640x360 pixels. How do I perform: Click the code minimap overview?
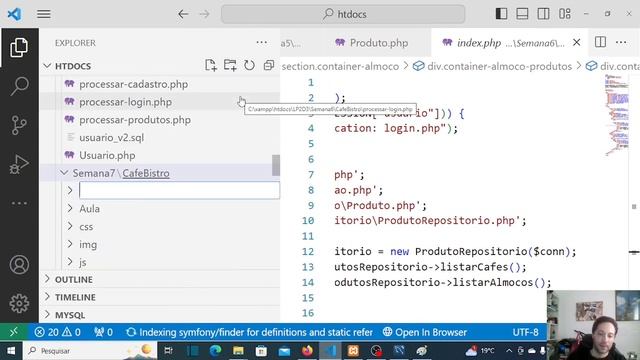point(617,116)
